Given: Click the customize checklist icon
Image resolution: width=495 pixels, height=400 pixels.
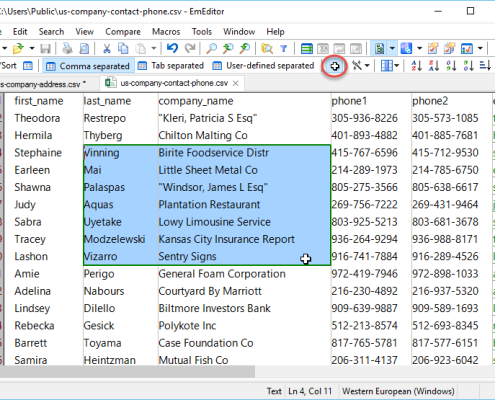Looking at the screenshot, I should (467, 49).
